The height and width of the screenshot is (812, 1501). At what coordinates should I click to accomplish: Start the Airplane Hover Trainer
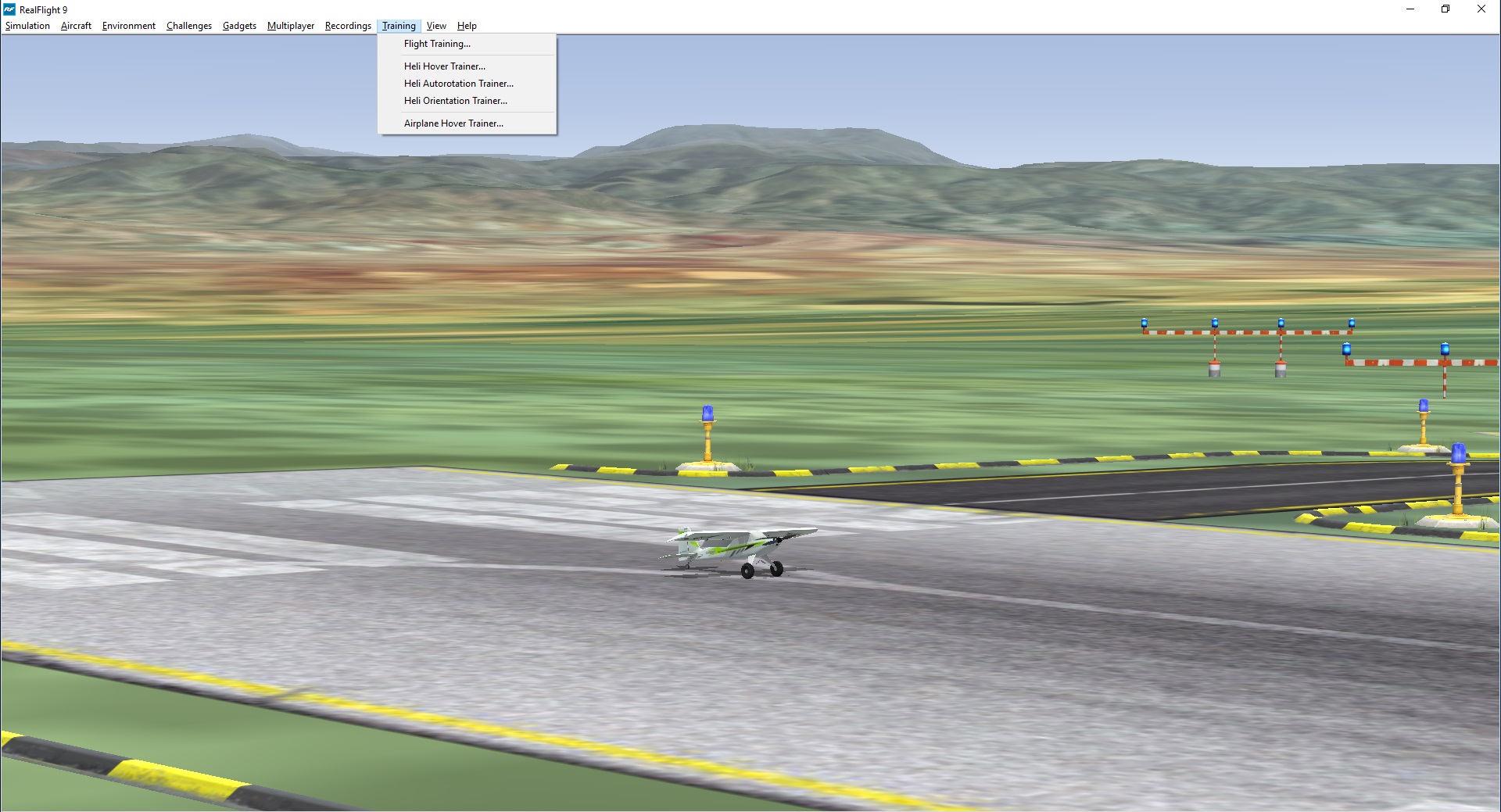click(453, 123)
